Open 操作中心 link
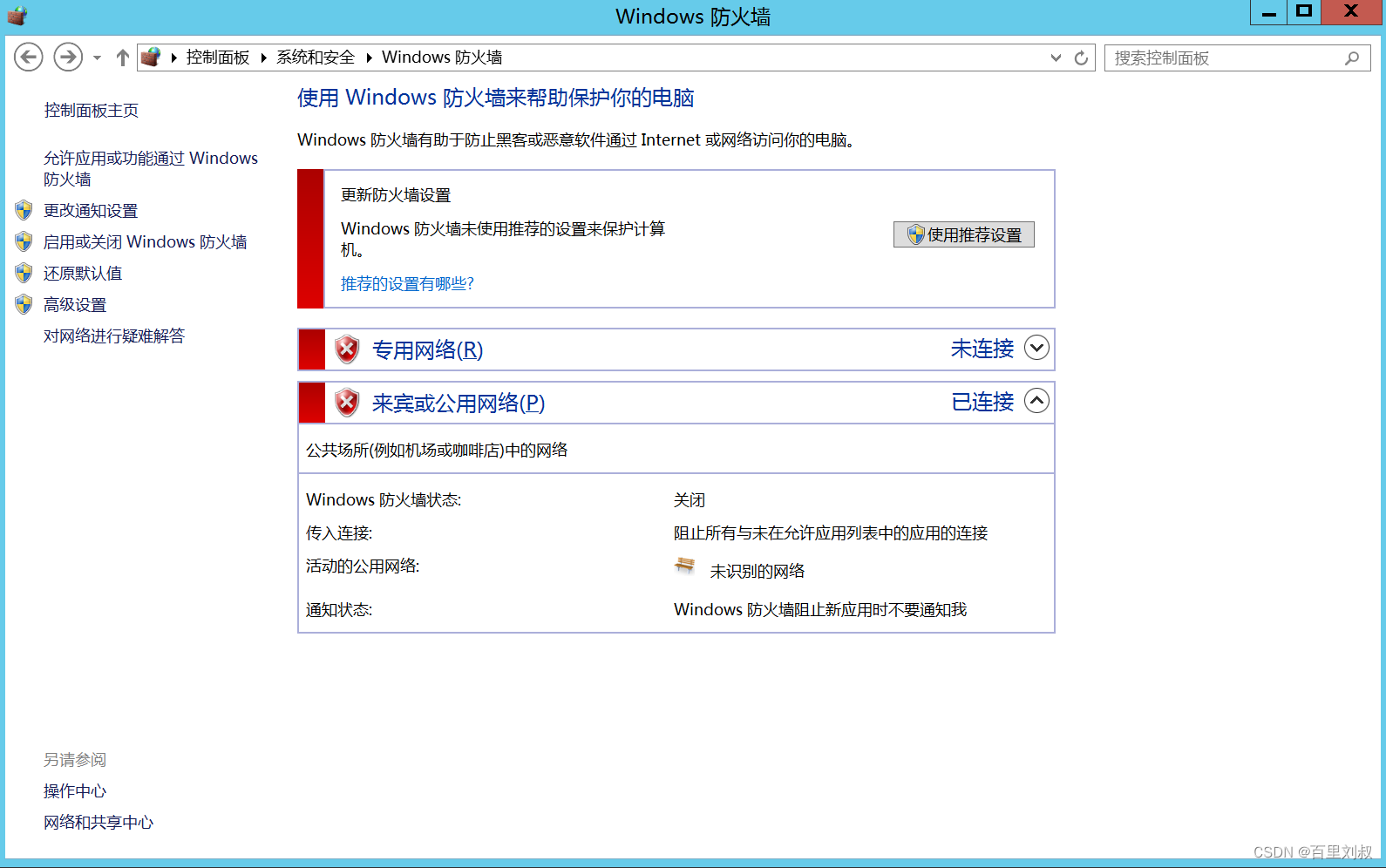Viewport: 1386px width, 868px height. click(75, 790)
